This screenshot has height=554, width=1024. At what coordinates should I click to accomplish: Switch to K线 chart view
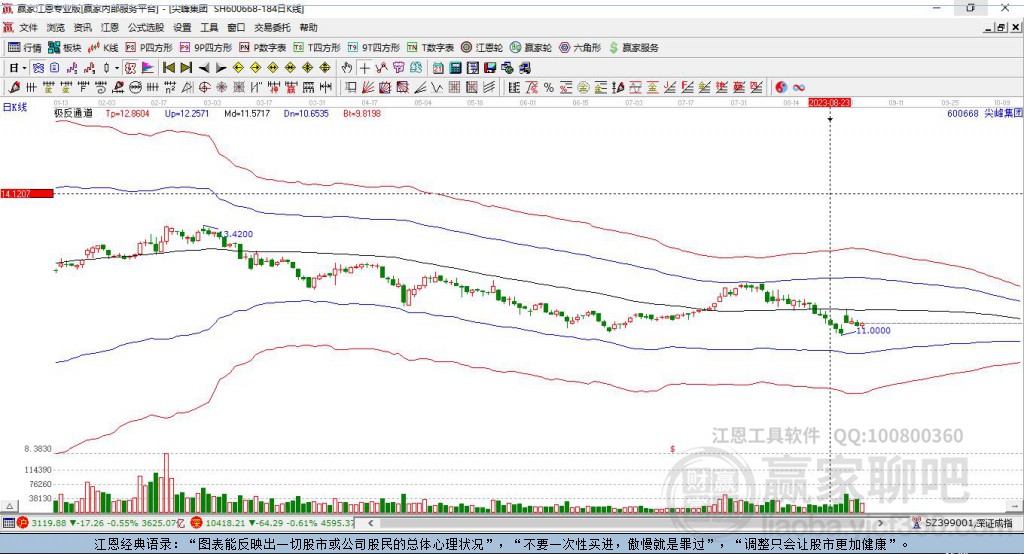(x=103, y=48)
